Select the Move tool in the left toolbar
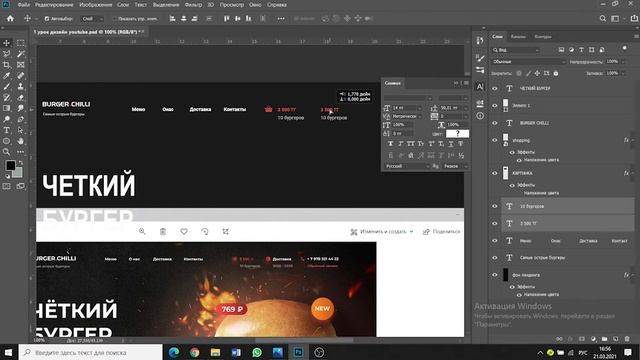 coord(7,43)
